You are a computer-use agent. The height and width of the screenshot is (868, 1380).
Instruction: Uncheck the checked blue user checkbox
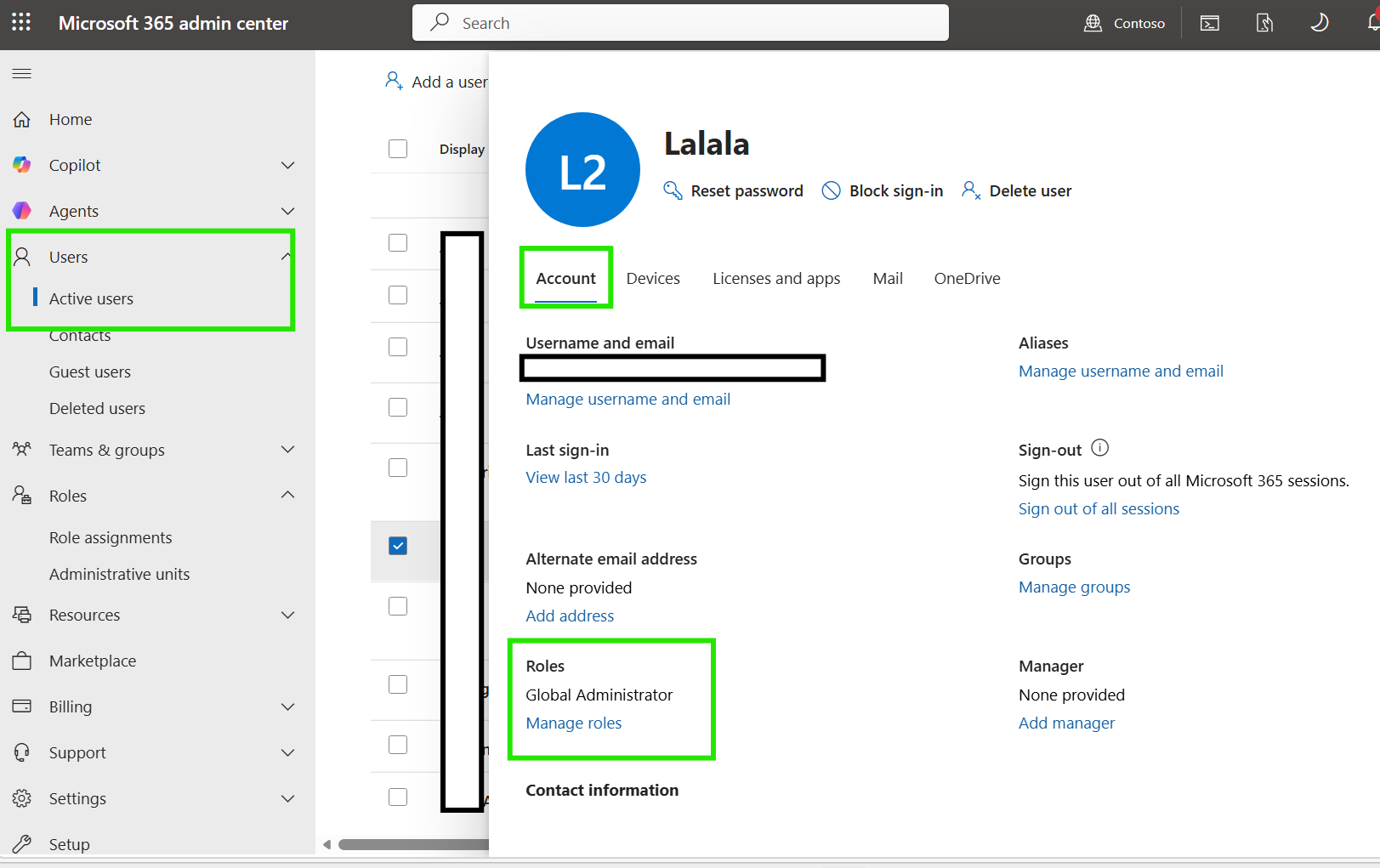click(x=398, y=546)
